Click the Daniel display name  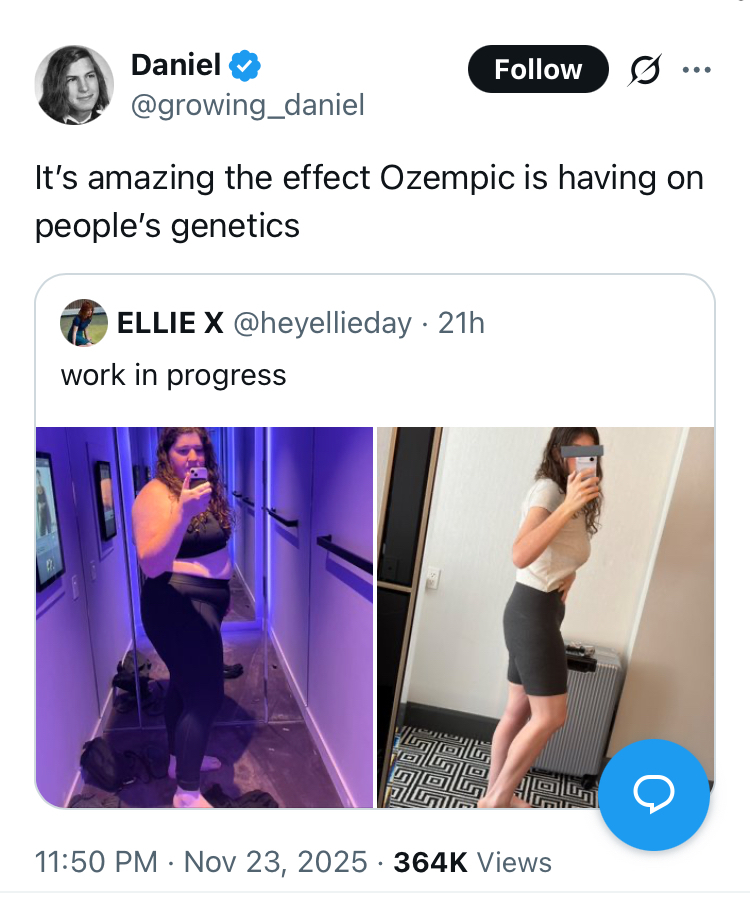pos(176,66)
